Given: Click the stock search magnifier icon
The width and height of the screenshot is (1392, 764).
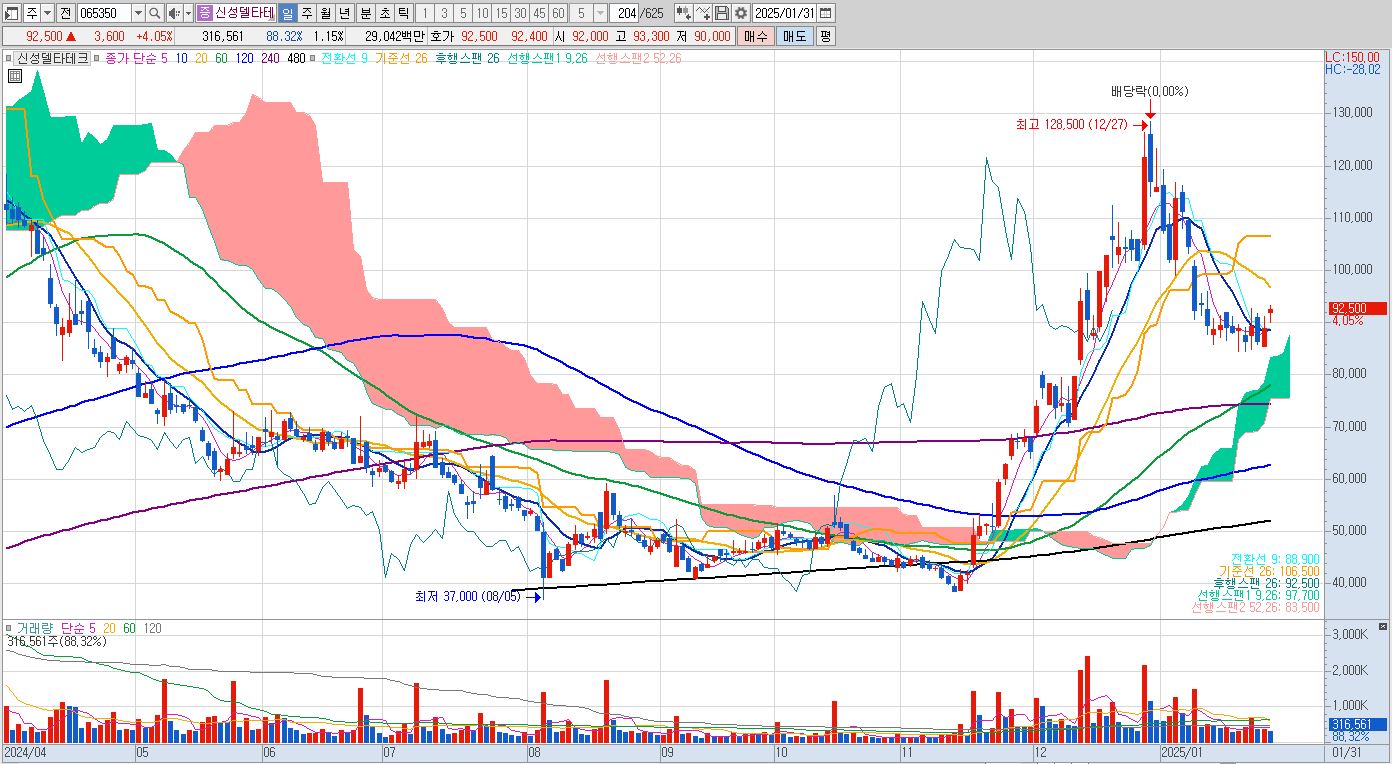Looking at the screenshot, I should pos(155,13).
